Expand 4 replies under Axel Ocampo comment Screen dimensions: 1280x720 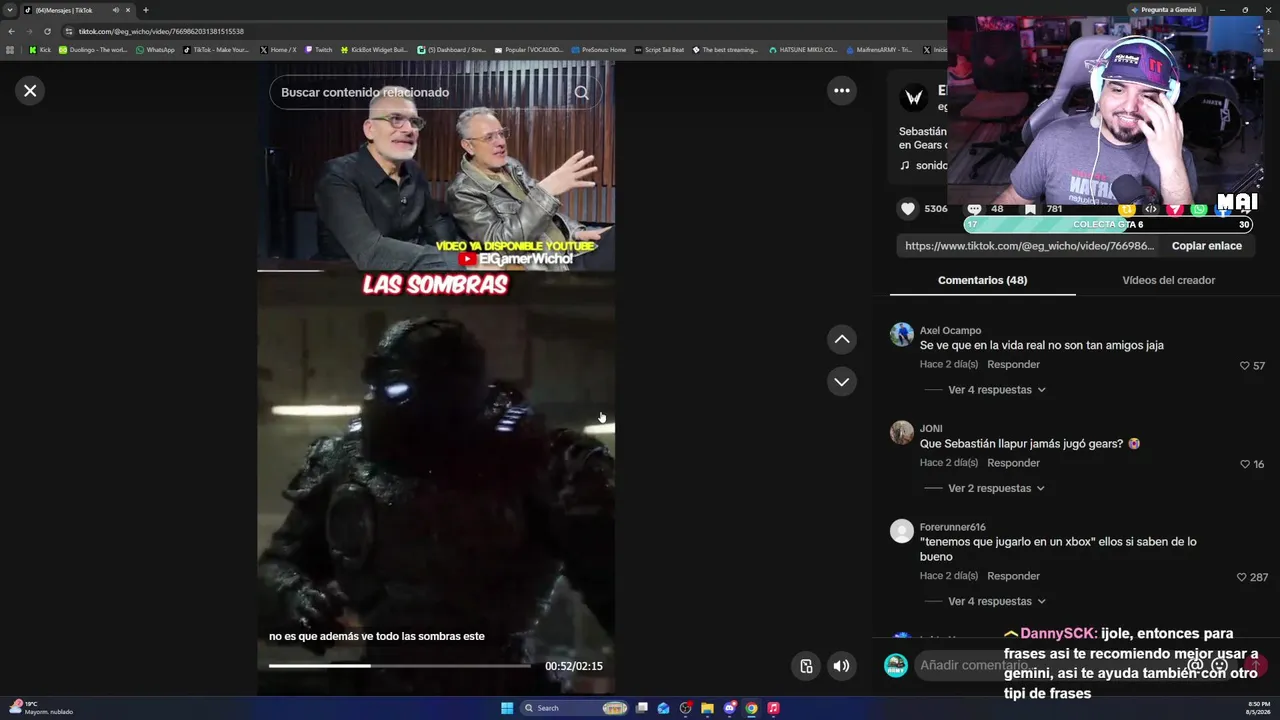996,390
